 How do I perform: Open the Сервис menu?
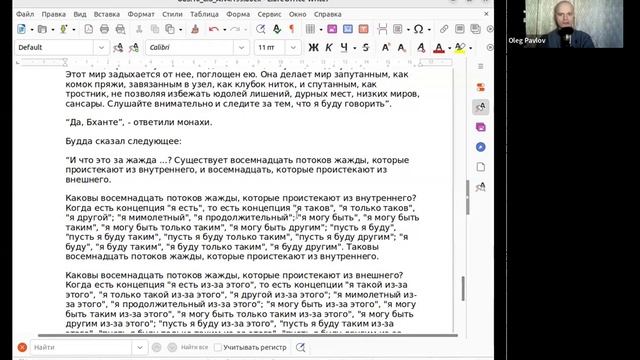pos(269,14)
